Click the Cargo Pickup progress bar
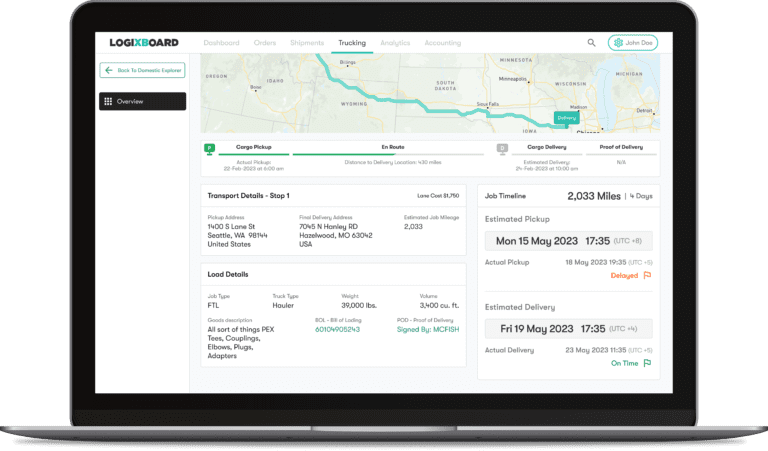768x451 pixels. tap(254, 154)
